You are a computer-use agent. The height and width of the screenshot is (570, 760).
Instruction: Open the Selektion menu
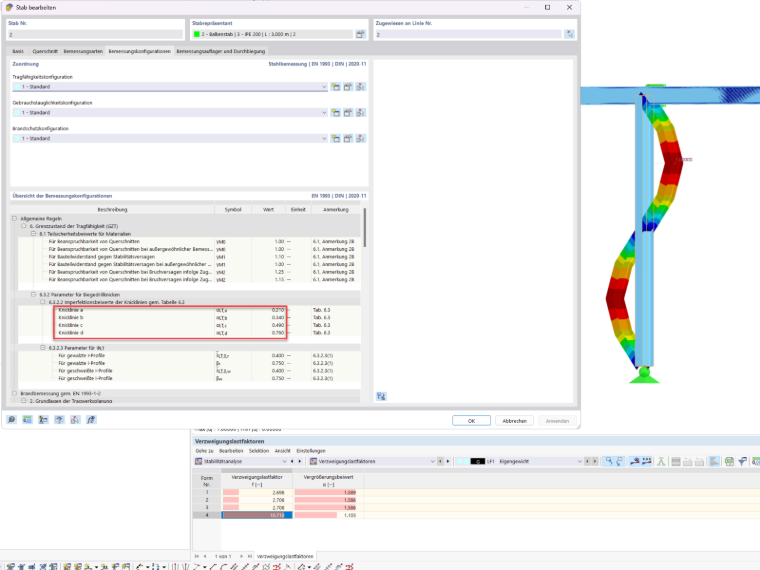click(x=259, y=451)
